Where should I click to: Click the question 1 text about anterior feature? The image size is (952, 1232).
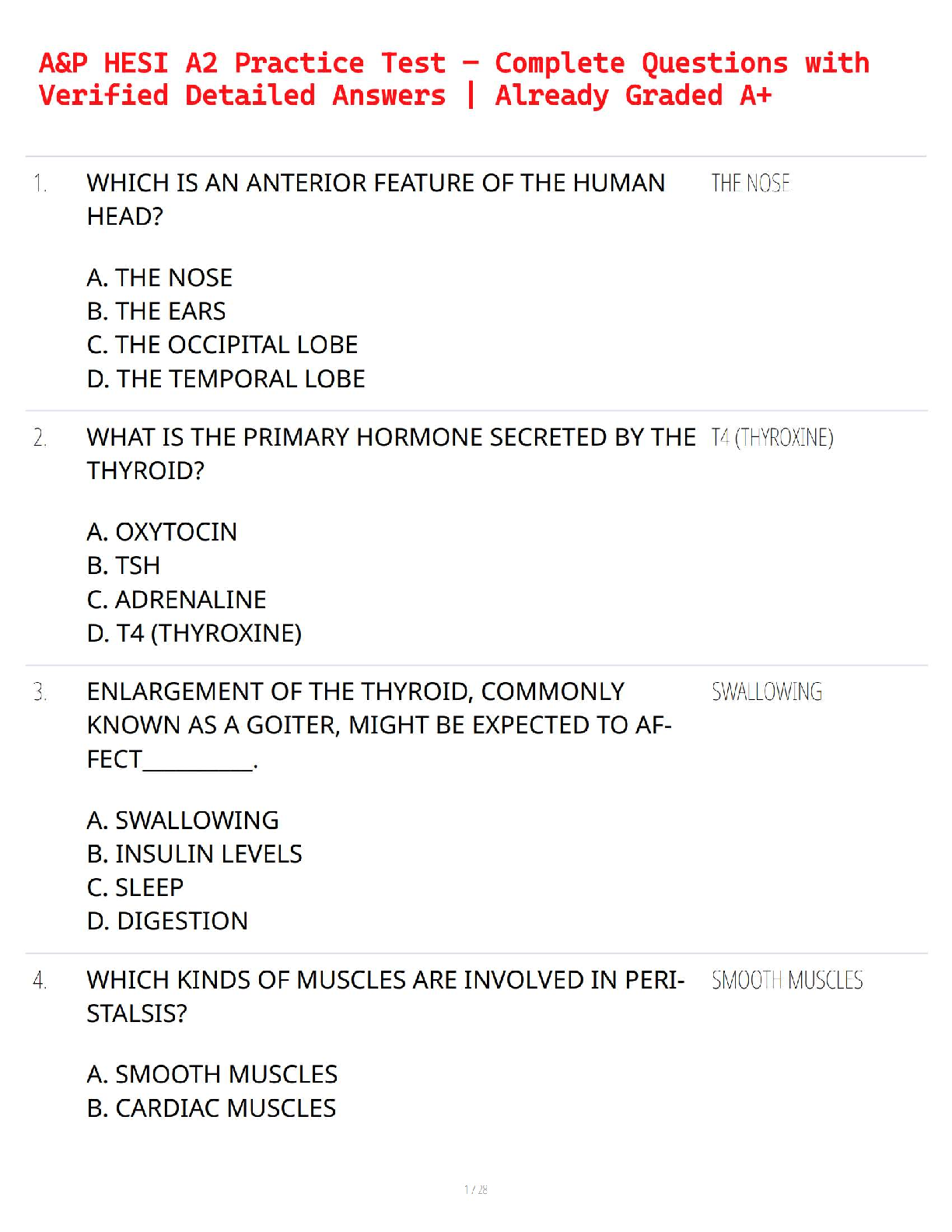click(376, 199)
